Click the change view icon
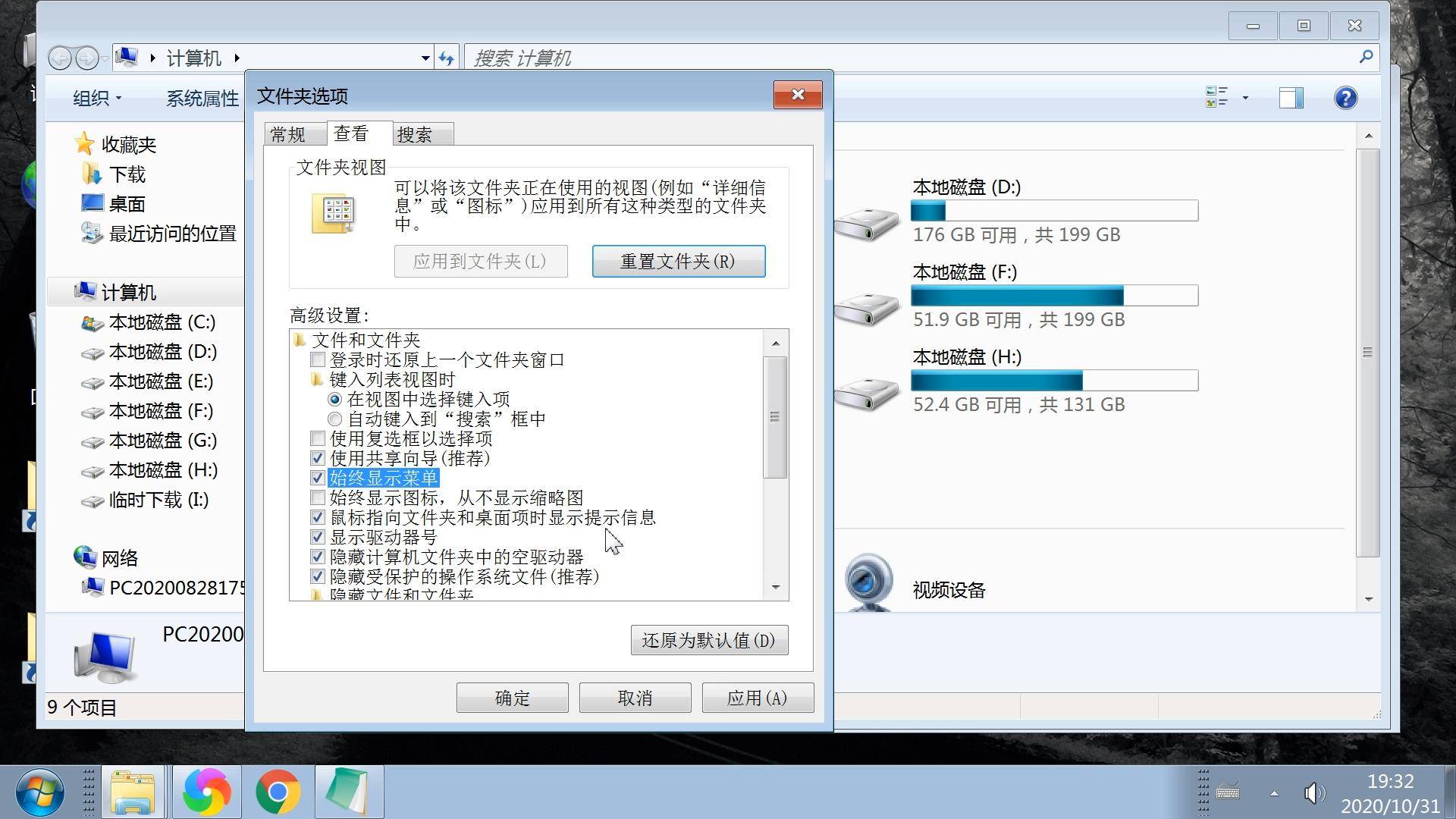This screenshot has width=1456, height=819. pyautogui.click(x=1216, y=98)
